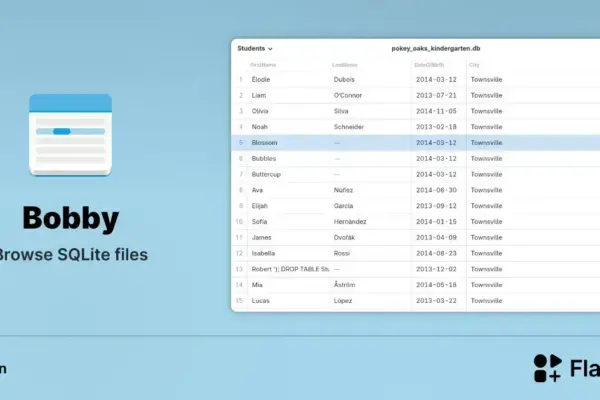This screenshot has width=600, height=400.
Task: Sort by the FirstName column header
Action: pos(263,65)
